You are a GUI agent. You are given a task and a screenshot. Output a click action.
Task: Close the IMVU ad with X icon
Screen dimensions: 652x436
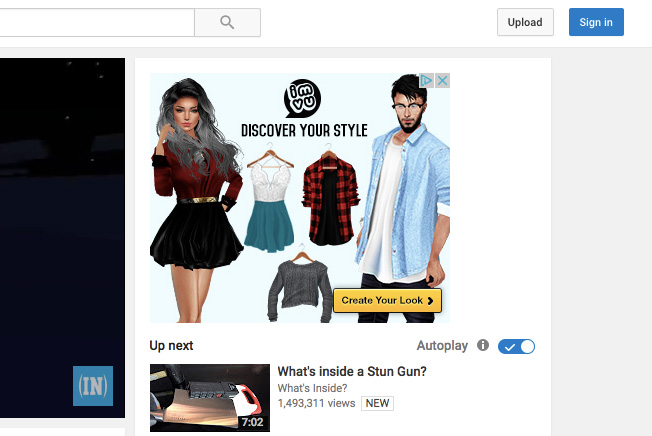pyautogui.click(x=441, y=81)
